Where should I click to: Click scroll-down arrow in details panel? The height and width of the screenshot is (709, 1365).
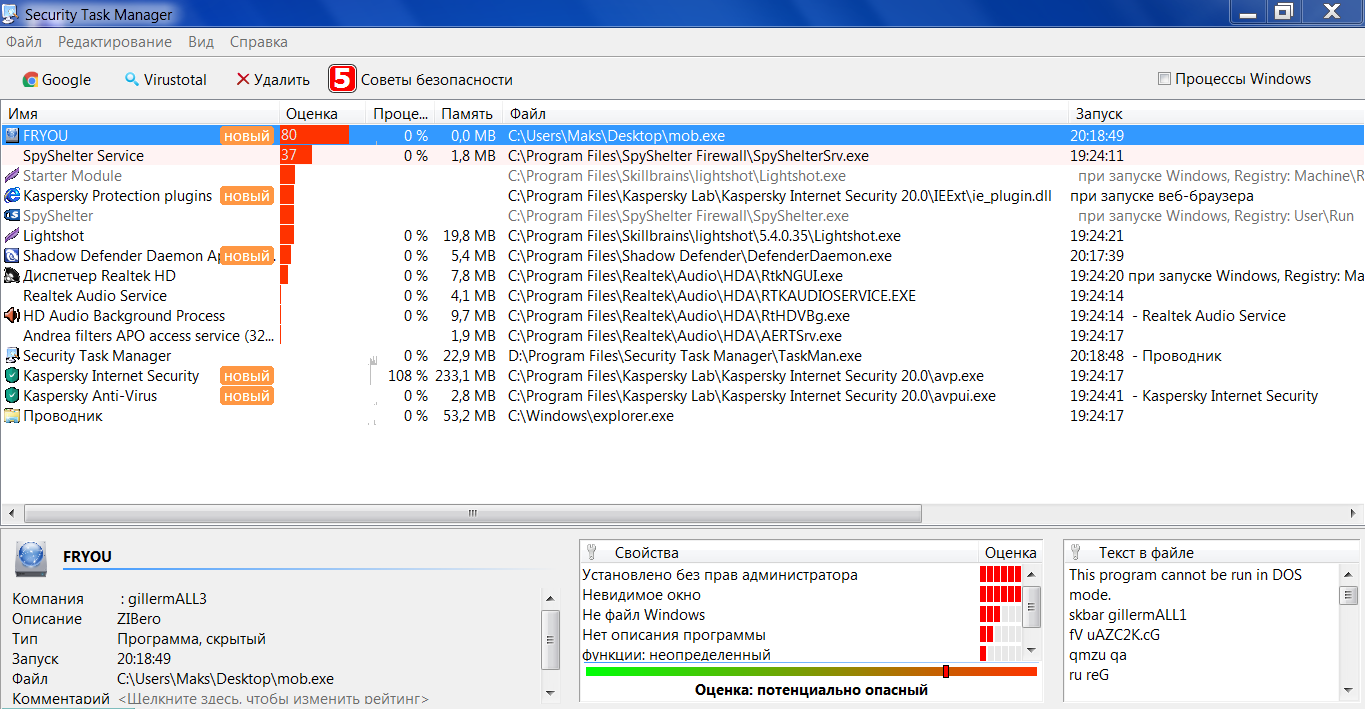550,691
